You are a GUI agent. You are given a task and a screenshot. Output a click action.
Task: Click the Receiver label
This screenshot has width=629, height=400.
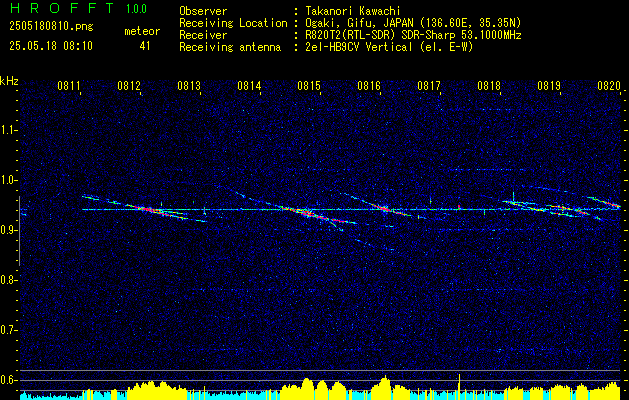pyautogui.click(x=203, y=35)
